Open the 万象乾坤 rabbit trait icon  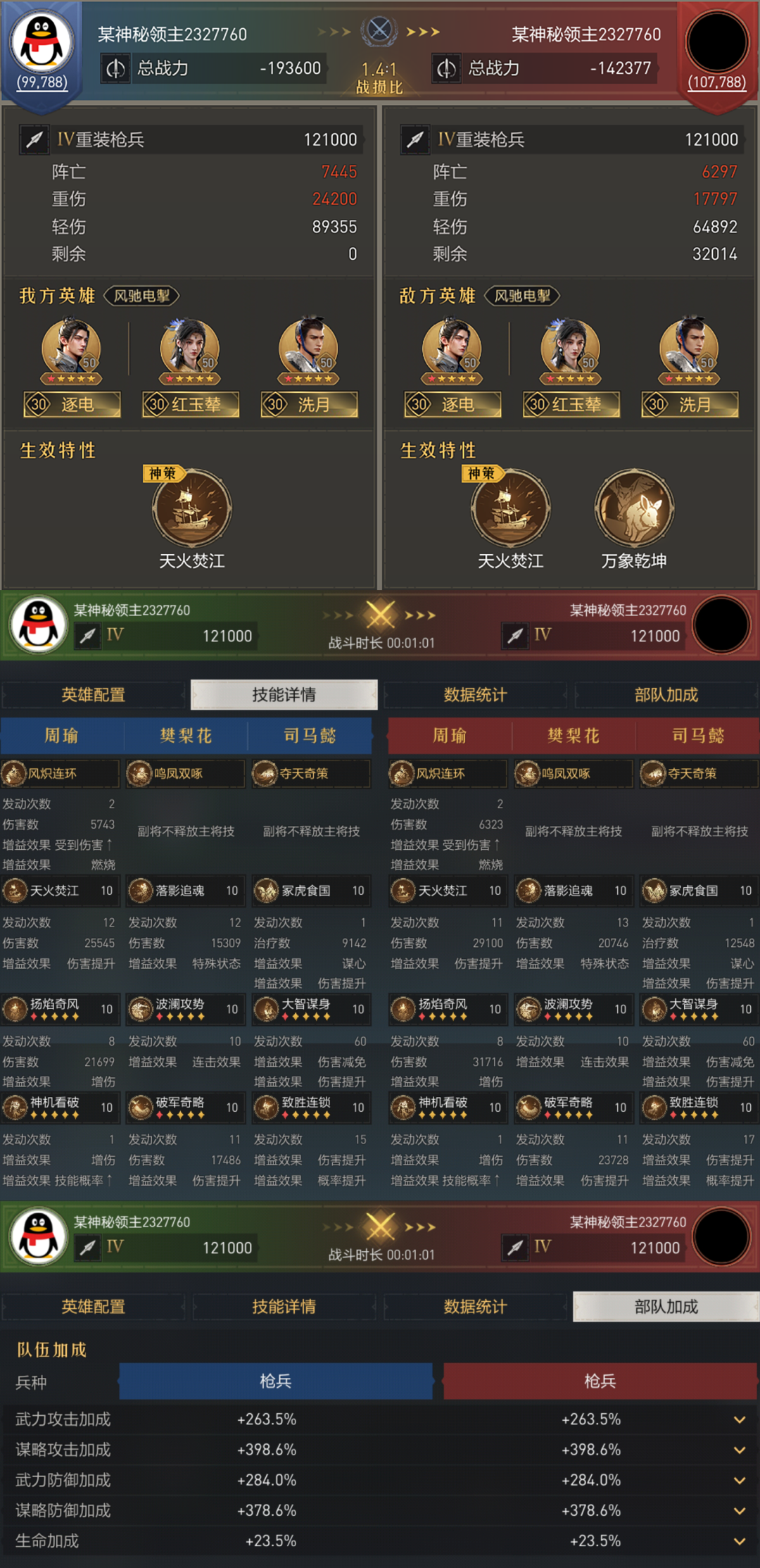634,508
